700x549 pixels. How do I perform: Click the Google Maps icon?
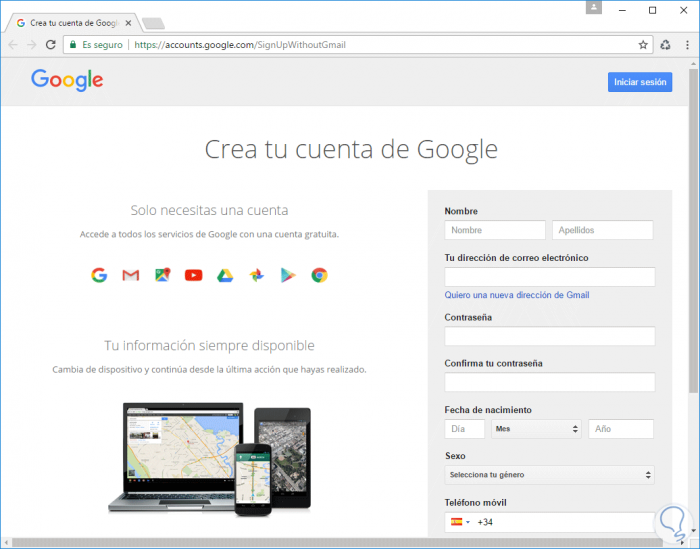point(162,275)
